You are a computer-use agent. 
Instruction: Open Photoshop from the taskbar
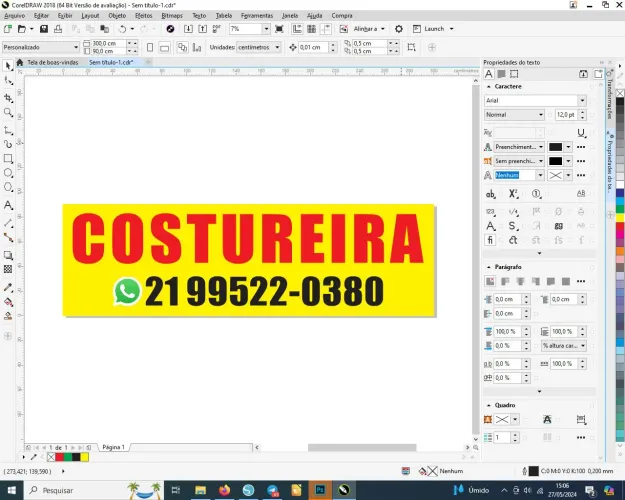click(320, 490)
